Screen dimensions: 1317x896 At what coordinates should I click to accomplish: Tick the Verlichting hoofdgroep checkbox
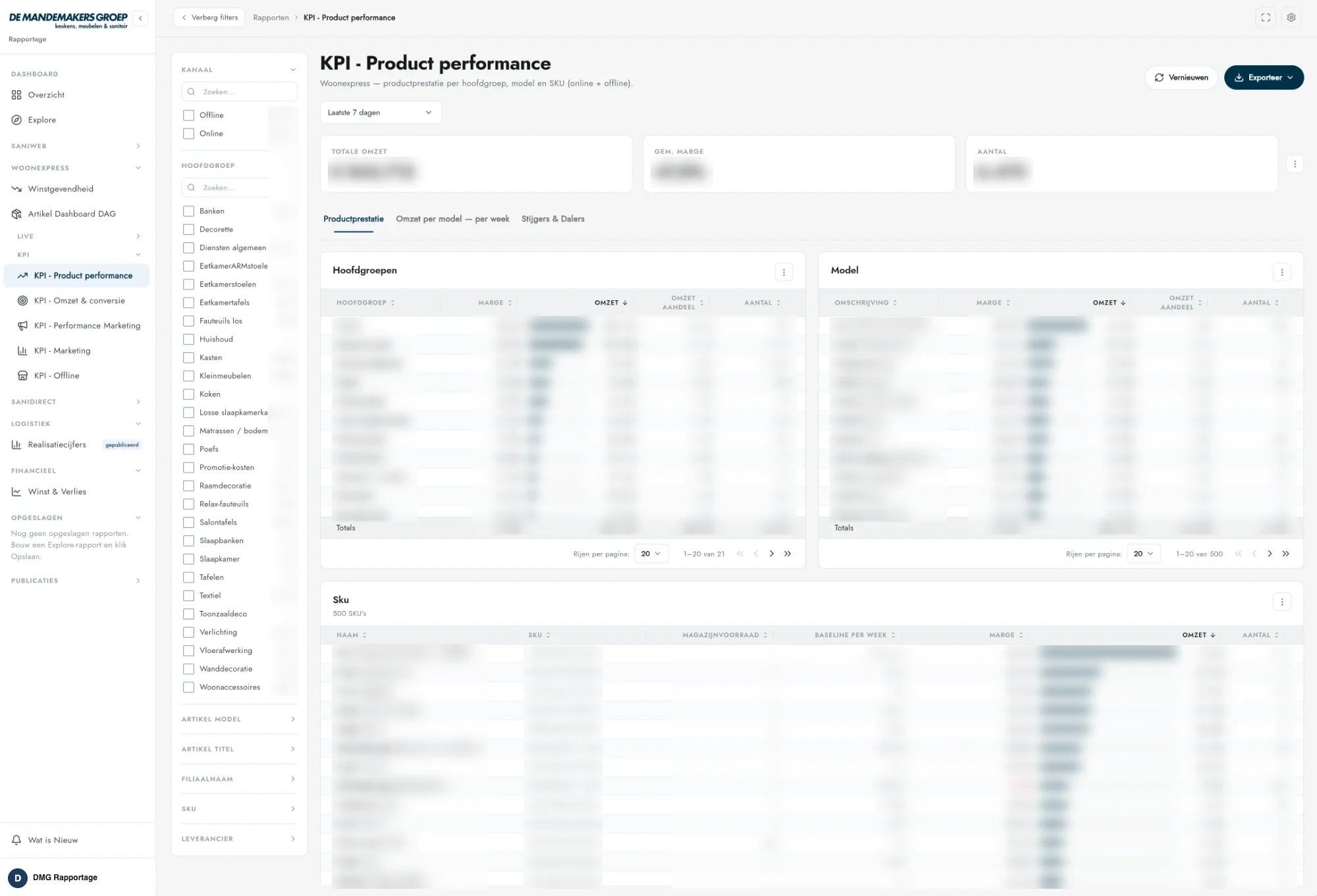click(x=188, y=632)
